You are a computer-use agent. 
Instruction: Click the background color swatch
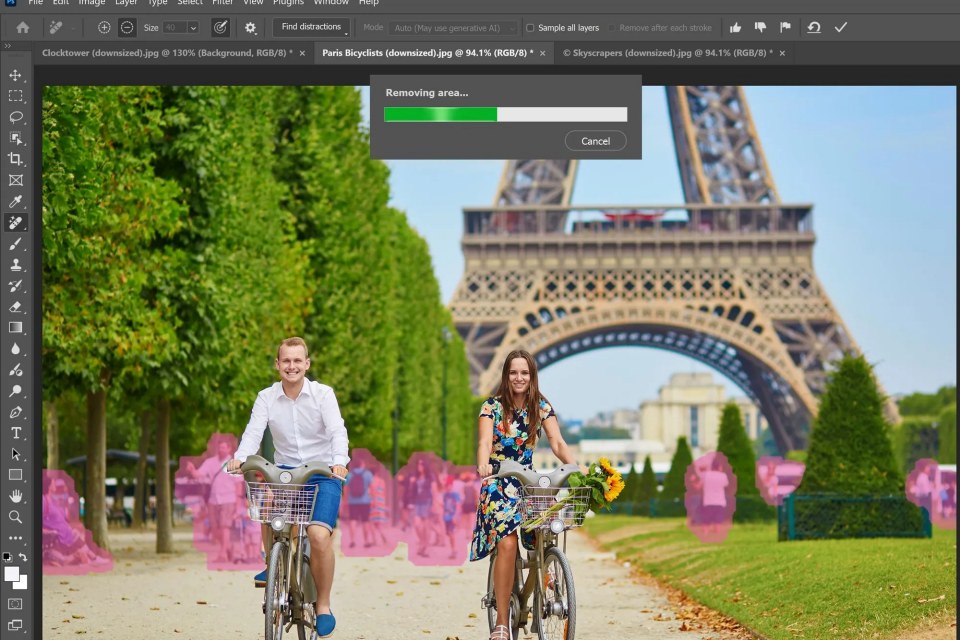[22, 583]
